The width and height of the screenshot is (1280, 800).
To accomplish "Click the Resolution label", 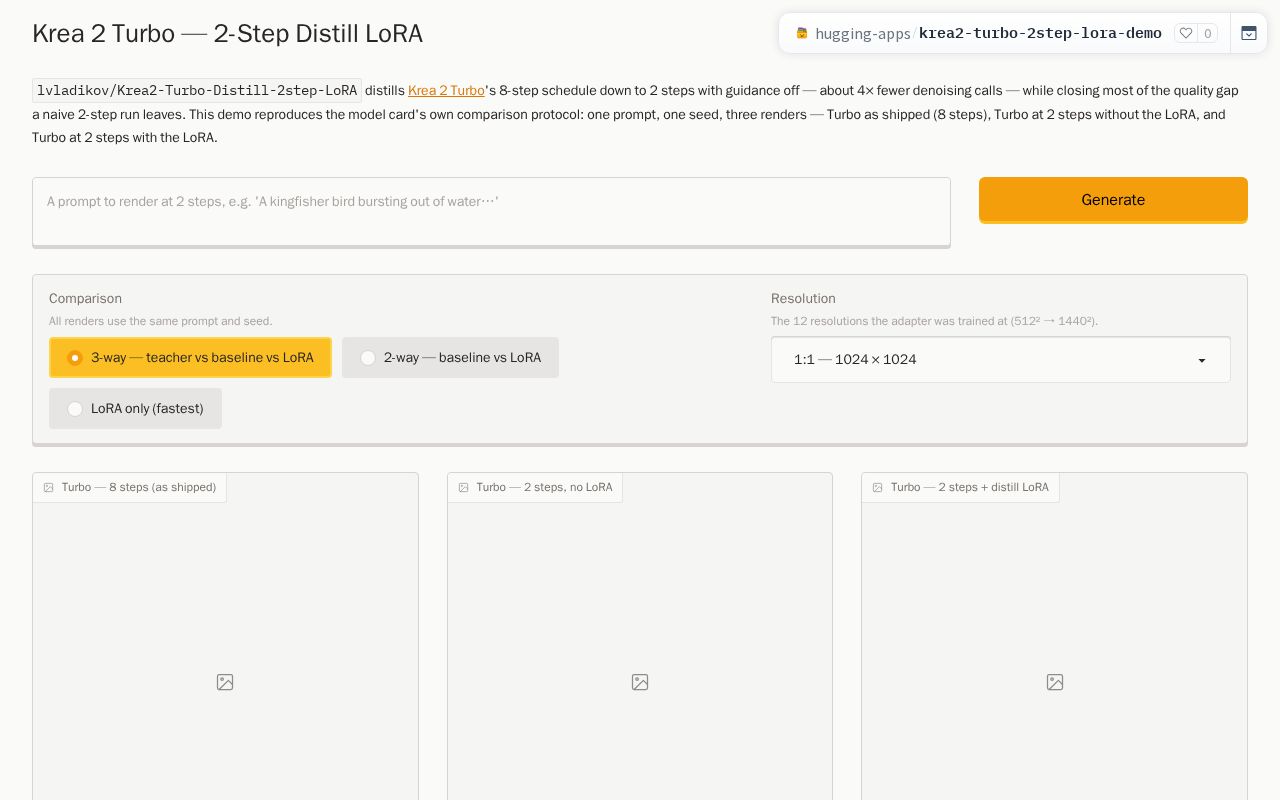I will pos(803,298).
